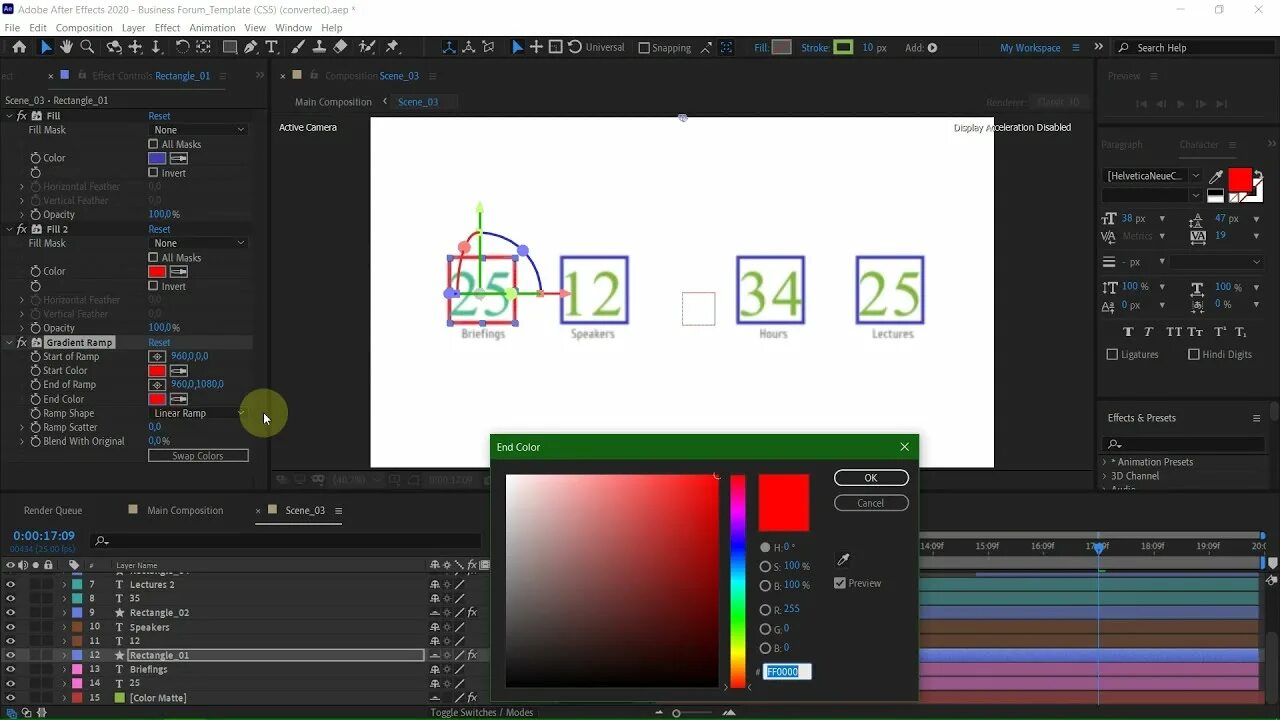Select the Pan Behind anchor point tool
Viewport: 1280px width, 720px height.
203,47
